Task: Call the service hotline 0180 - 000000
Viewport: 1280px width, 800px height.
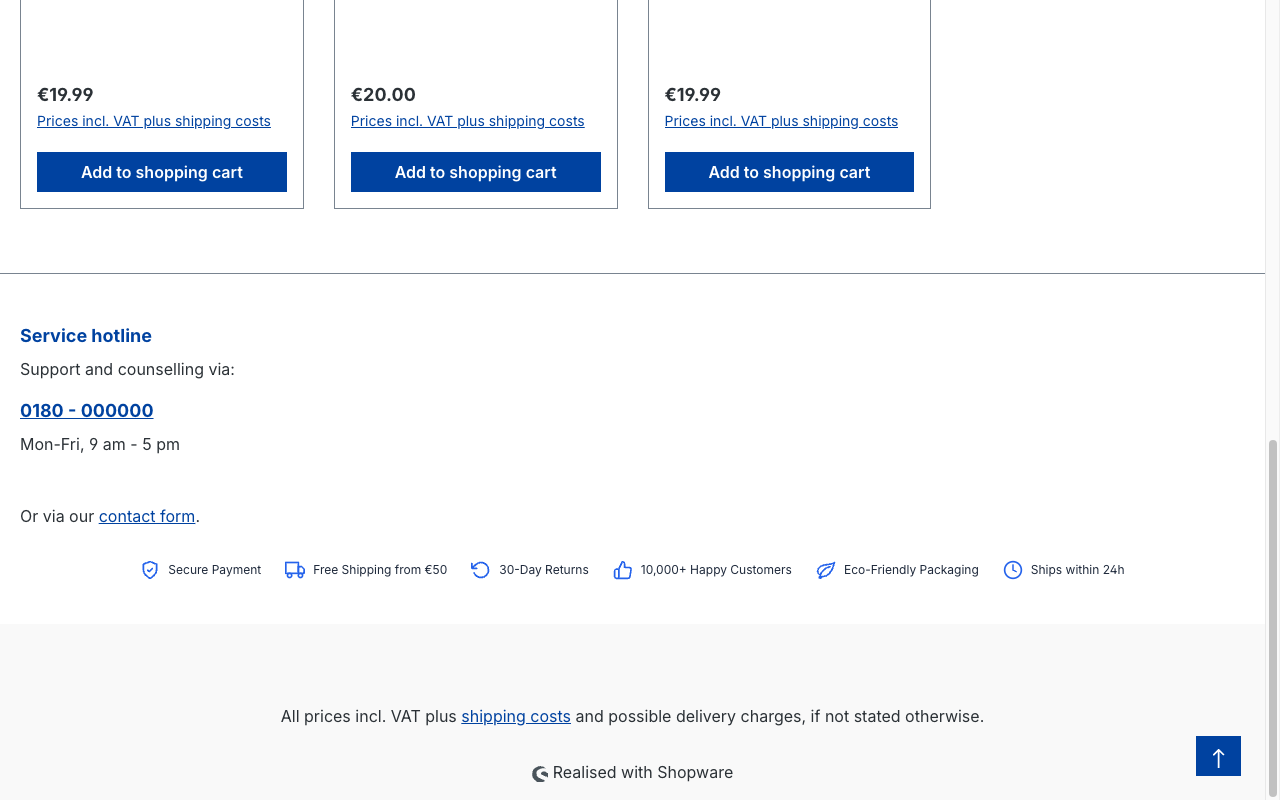Action: click(87, 411)
